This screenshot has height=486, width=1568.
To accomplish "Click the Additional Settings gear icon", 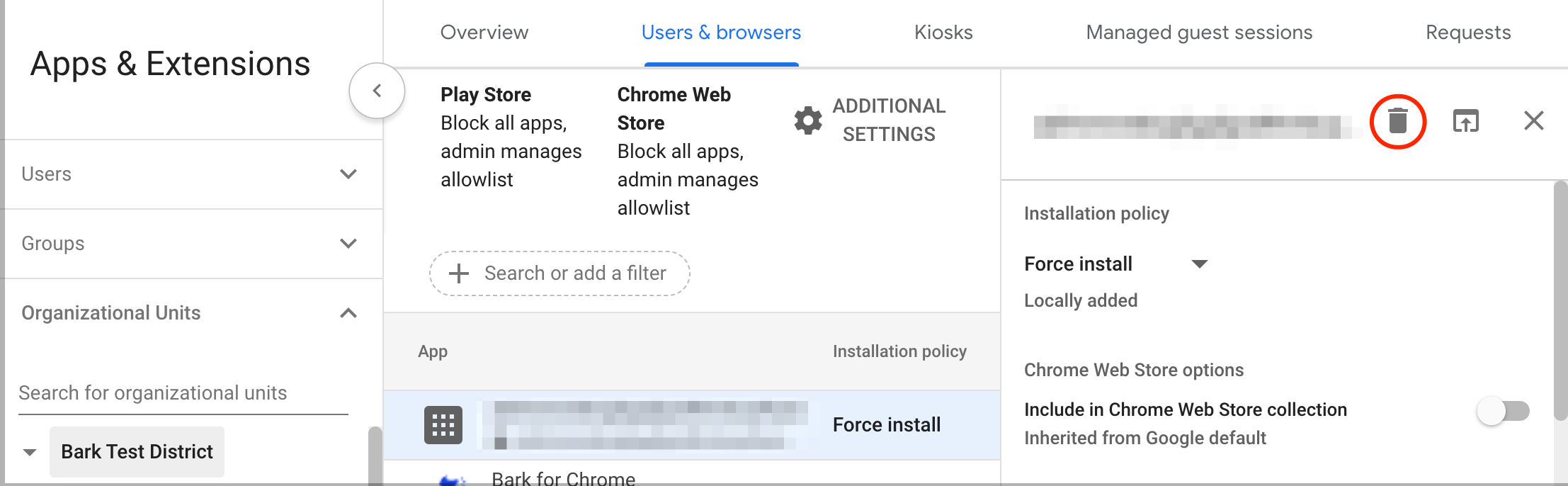I will pyautogui.click(x=808, y=120).
